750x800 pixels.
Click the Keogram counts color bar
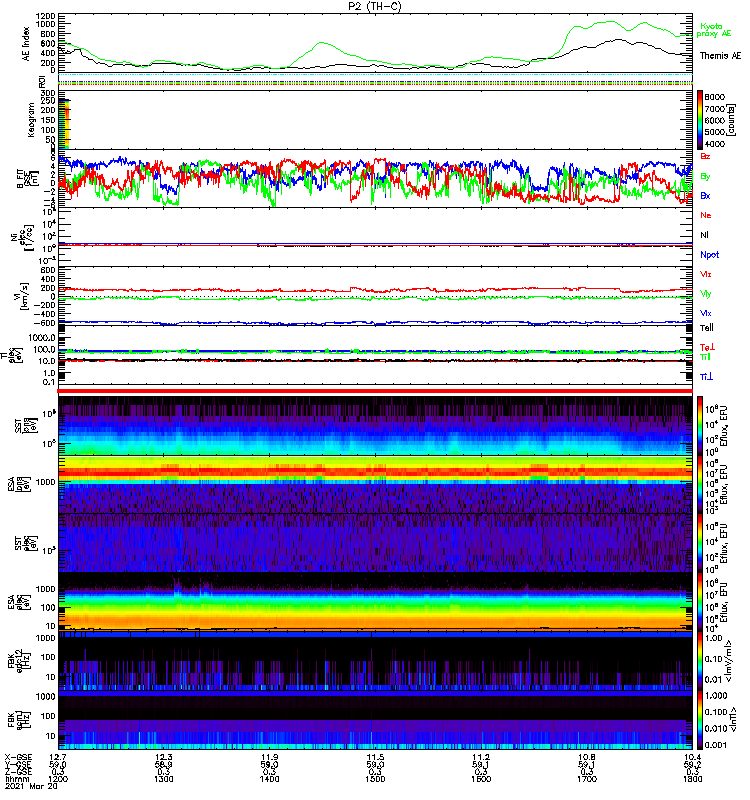(x=700, y=120)
